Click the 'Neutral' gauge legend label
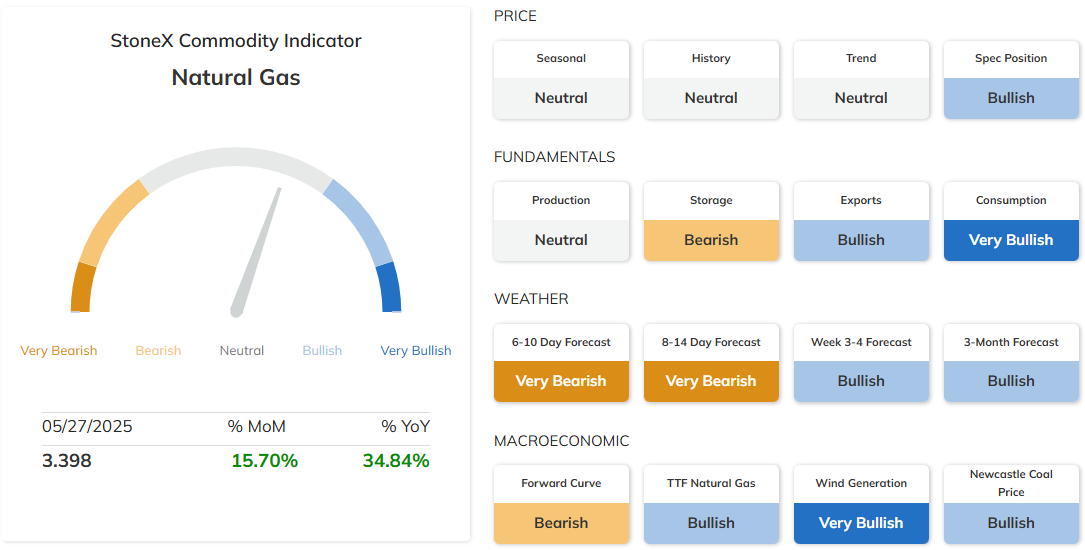 (241, 351)
